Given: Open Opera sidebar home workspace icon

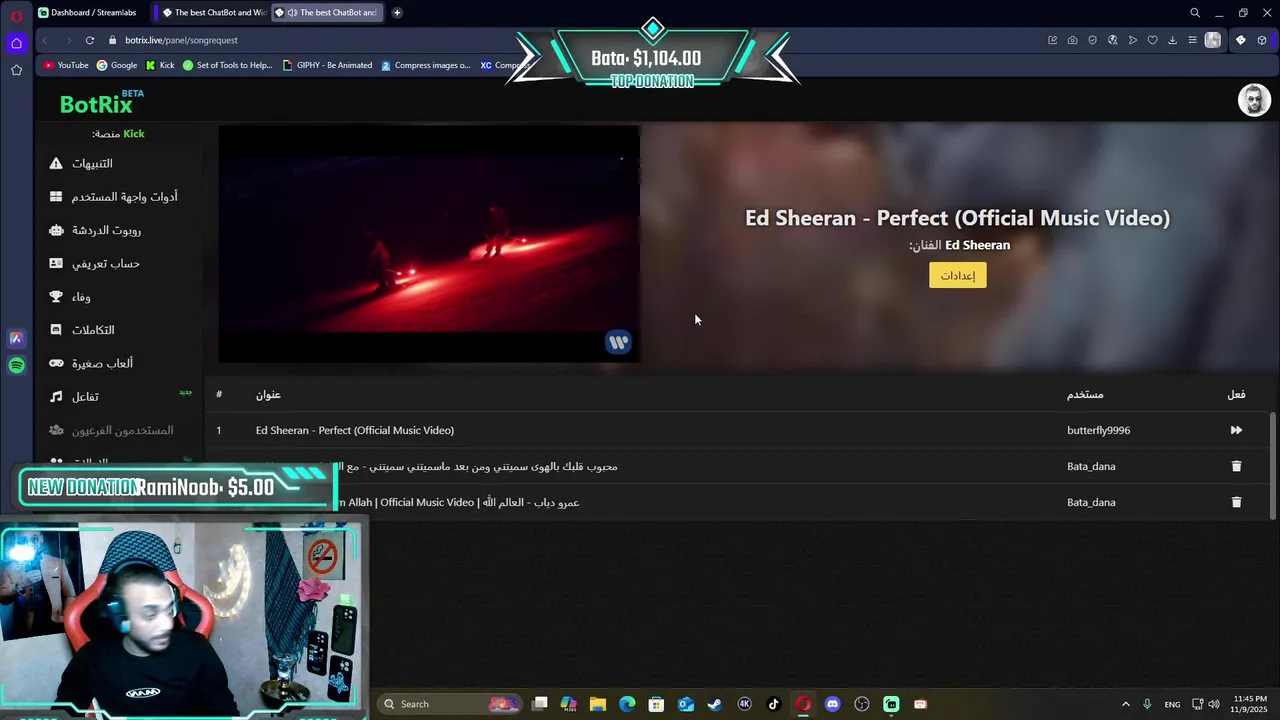Looking at the screenshot, I should pyautogui.click(x=16, y=43).
